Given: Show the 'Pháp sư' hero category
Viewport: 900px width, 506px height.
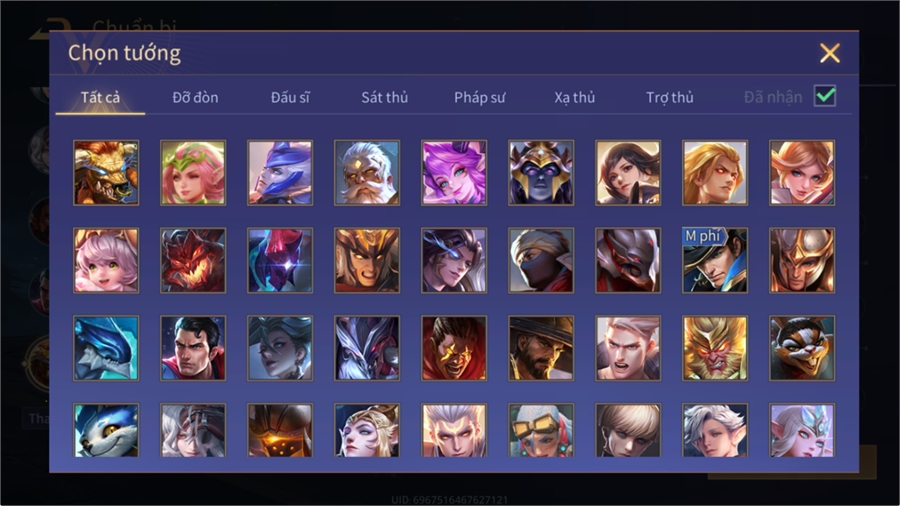Looking at the screenshot, I should coord(479,98).
